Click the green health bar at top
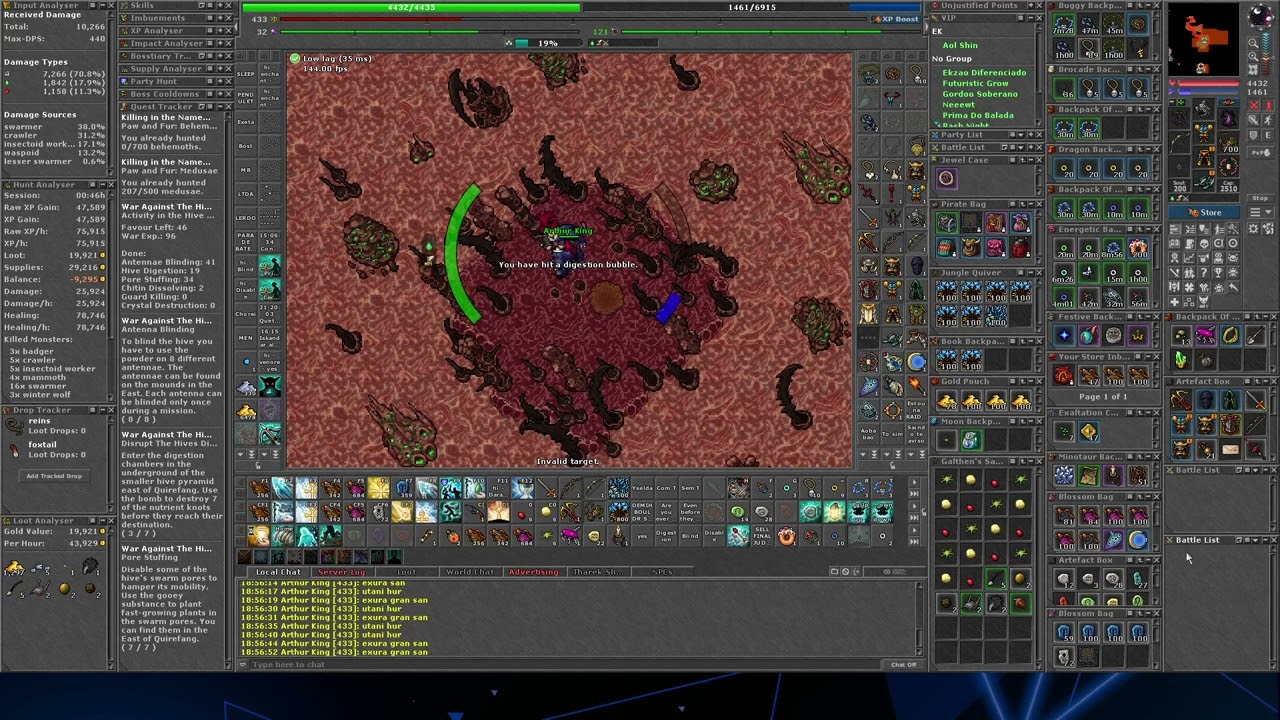 pyautogui.click(x=411, y=7)
